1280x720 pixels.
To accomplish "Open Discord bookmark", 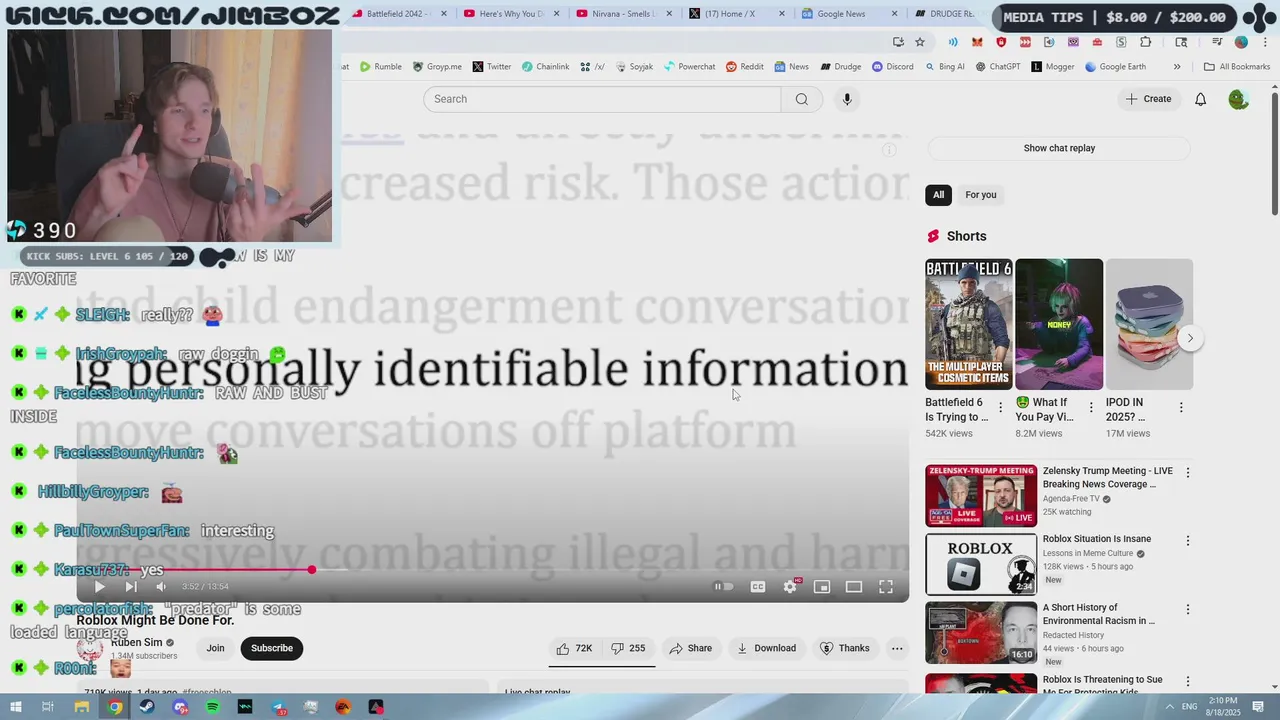I will pos(893,67).
